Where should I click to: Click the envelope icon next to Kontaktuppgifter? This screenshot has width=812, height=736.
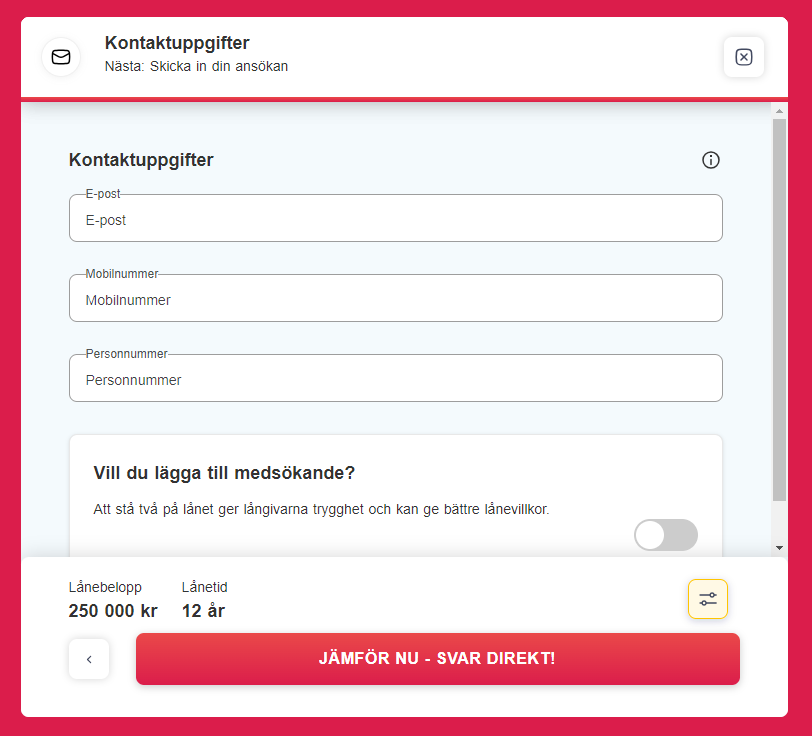click(61, 57)
